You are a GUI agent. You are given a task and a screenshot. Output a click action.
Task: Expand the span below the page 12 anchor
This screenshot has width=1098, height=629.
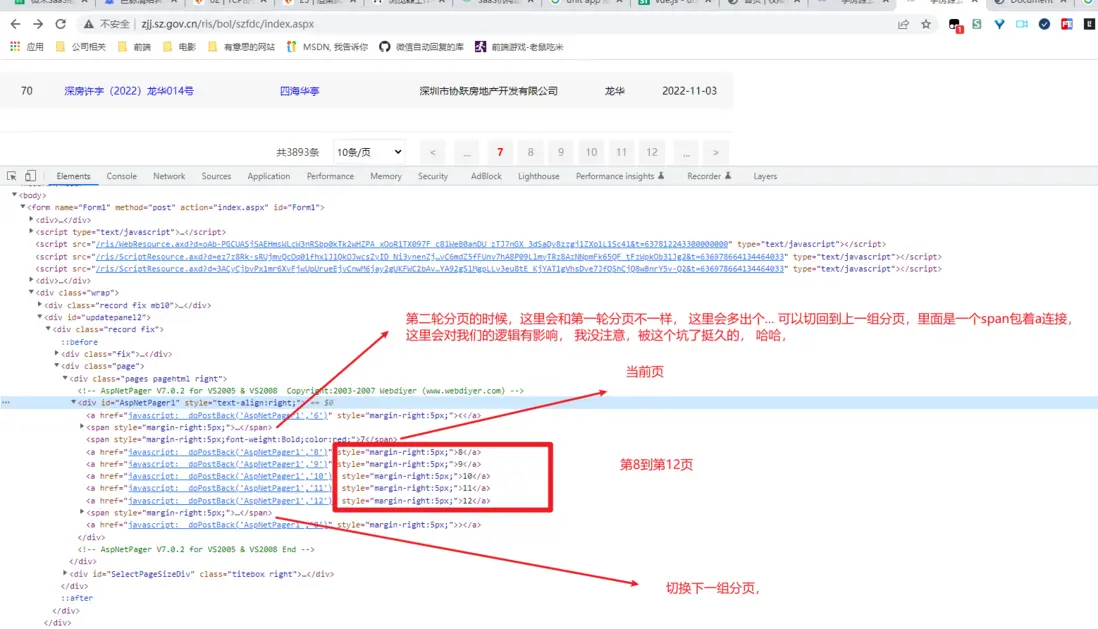[82, 513]
